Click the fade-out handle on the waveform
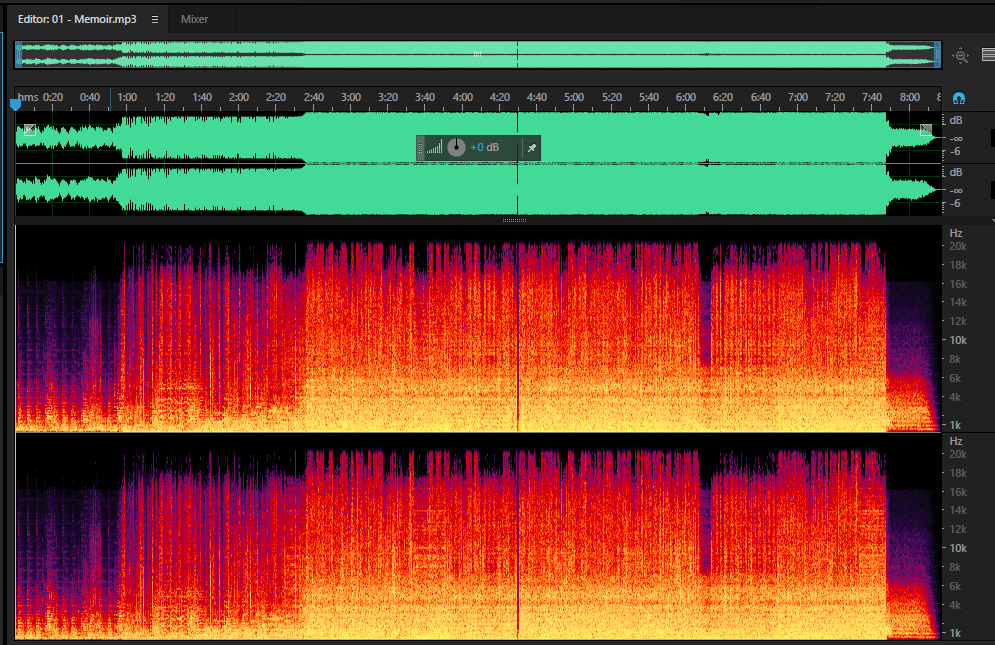The width and height of the screenshot is (995, 645). coord(926,130)
